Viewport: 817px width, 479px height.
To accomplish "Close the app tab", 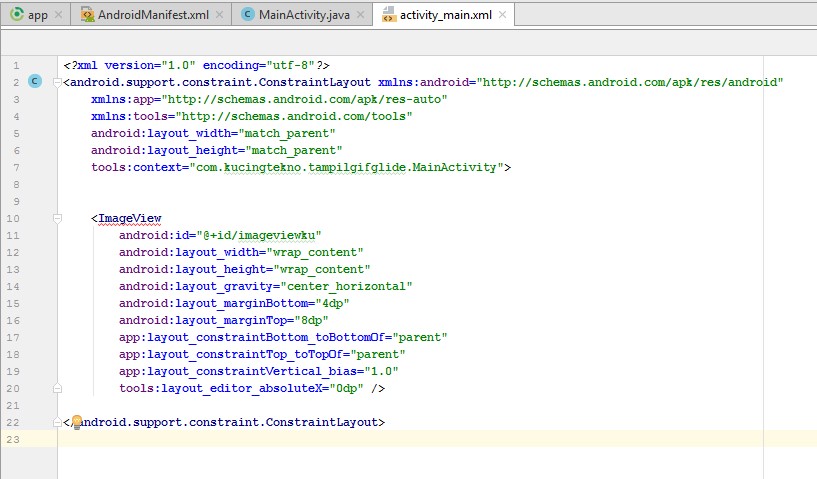I will click(x=58, y=15).
